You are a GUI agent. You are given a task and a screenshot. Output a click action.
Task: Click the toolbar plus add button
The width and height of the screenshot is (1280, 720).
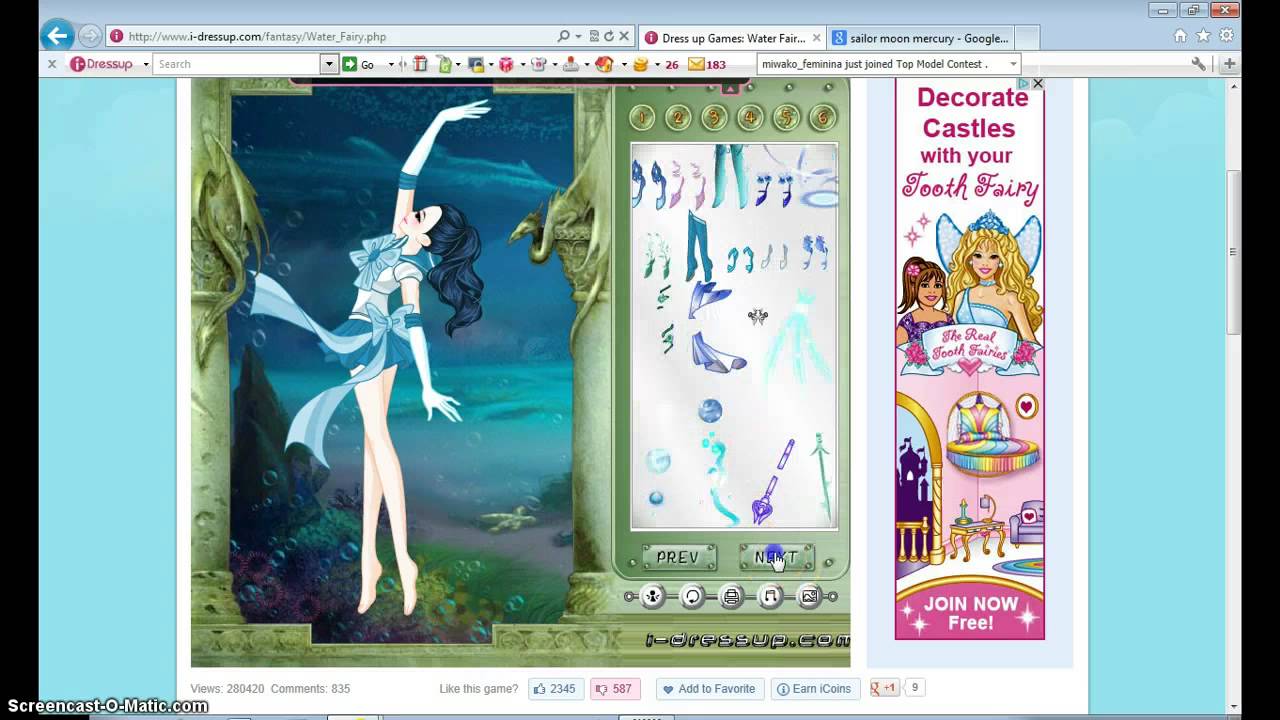[x=1229, y=64]
